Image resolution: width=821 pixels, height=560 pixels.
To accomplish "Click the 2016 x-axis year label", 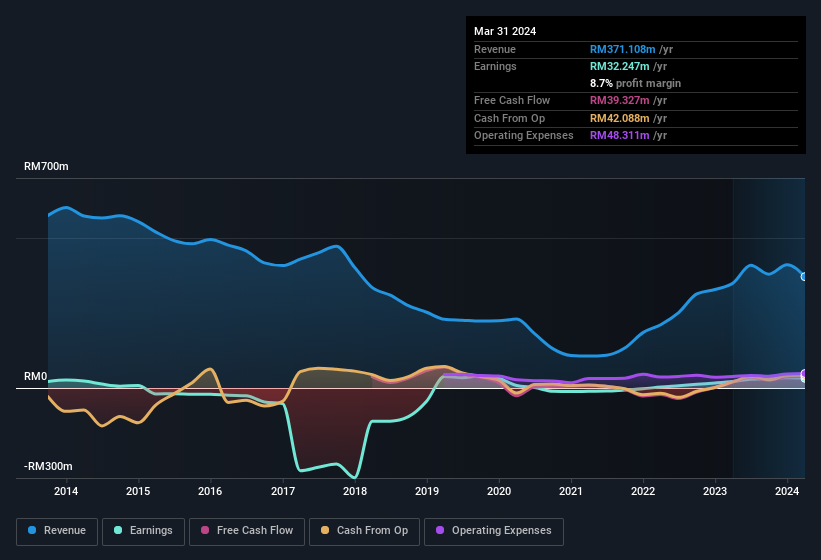I will click(x=210, y=491).
